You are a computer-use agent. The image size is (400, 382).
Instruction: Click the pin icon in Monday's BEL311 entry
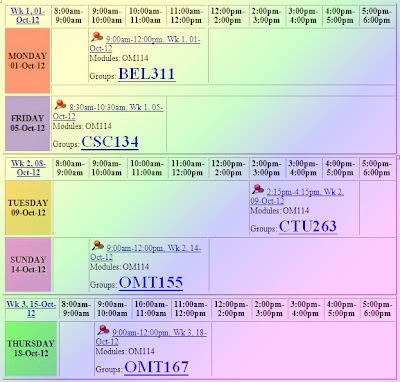coord(97,36)
